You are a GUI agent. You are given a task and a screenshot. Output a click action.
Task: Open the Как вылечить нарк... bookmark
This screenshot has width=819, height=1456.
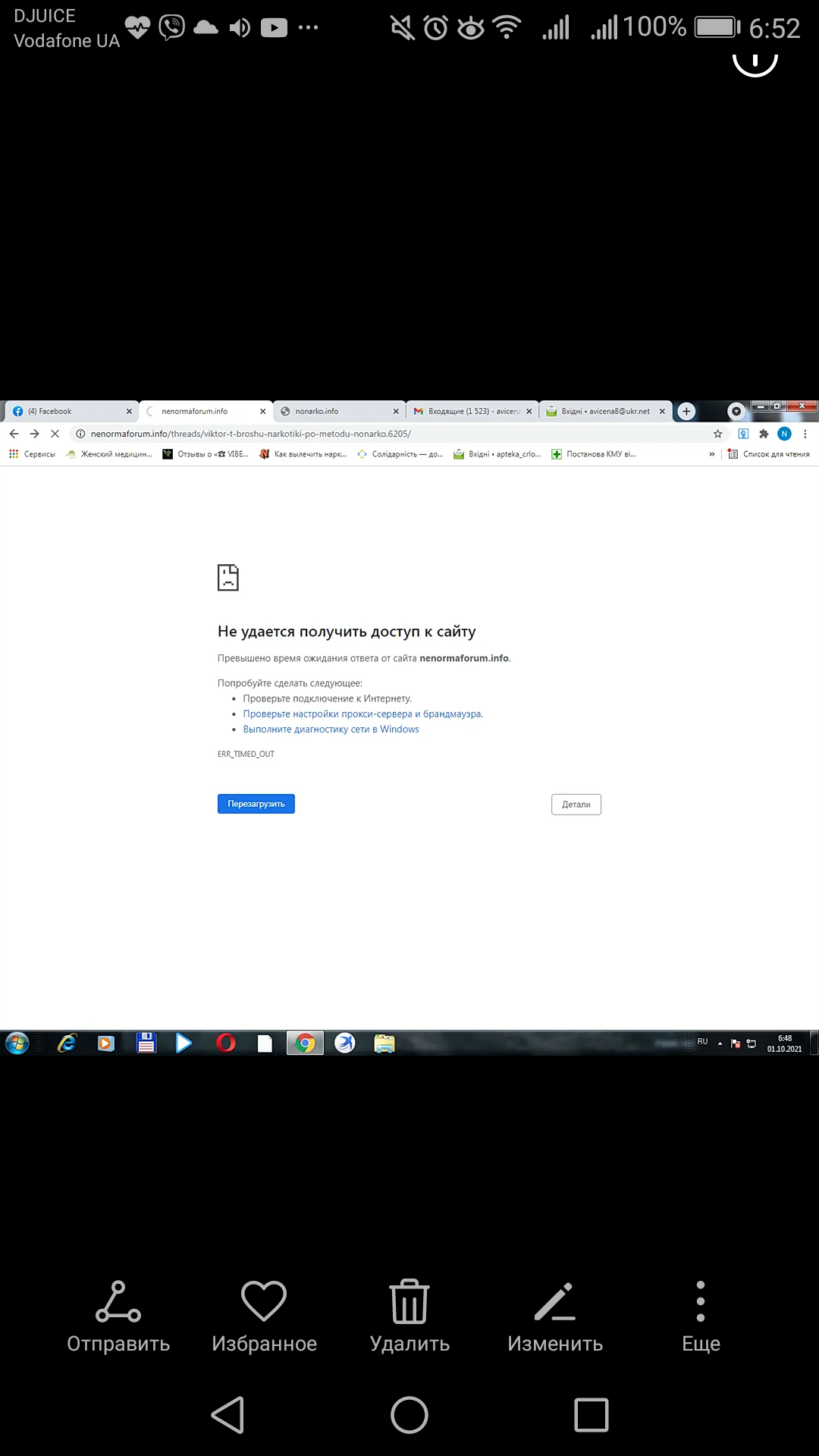(303, 453)
